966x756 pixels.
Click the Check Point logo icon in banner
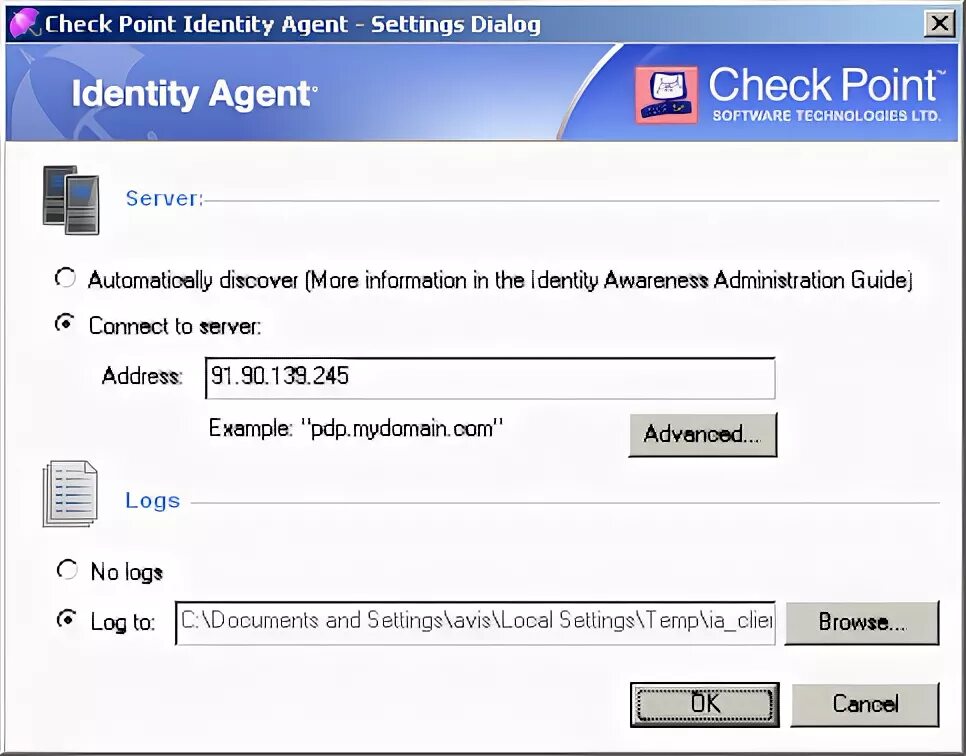tap(666, 94)
